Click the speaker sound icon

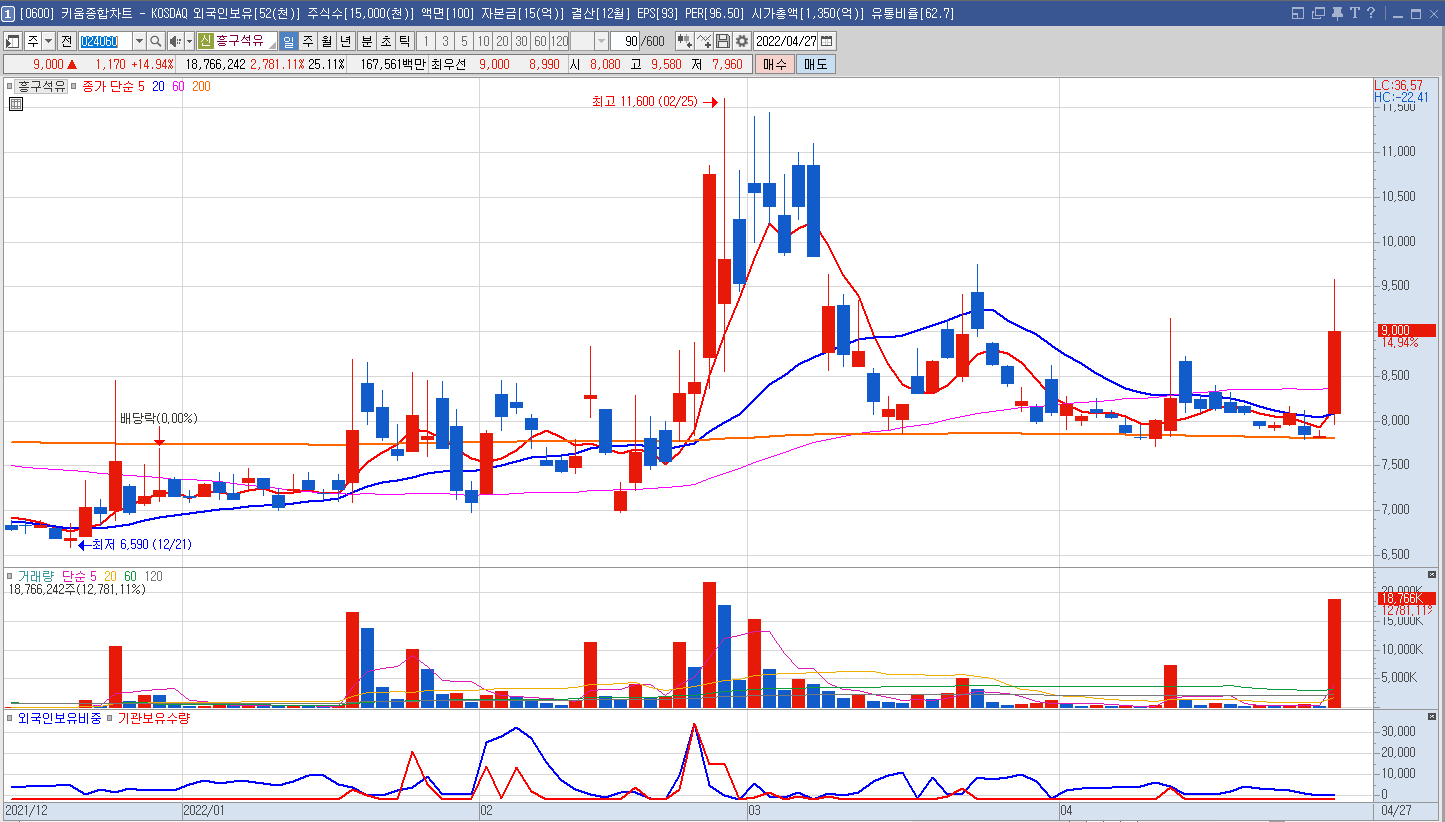click(175, 41)
